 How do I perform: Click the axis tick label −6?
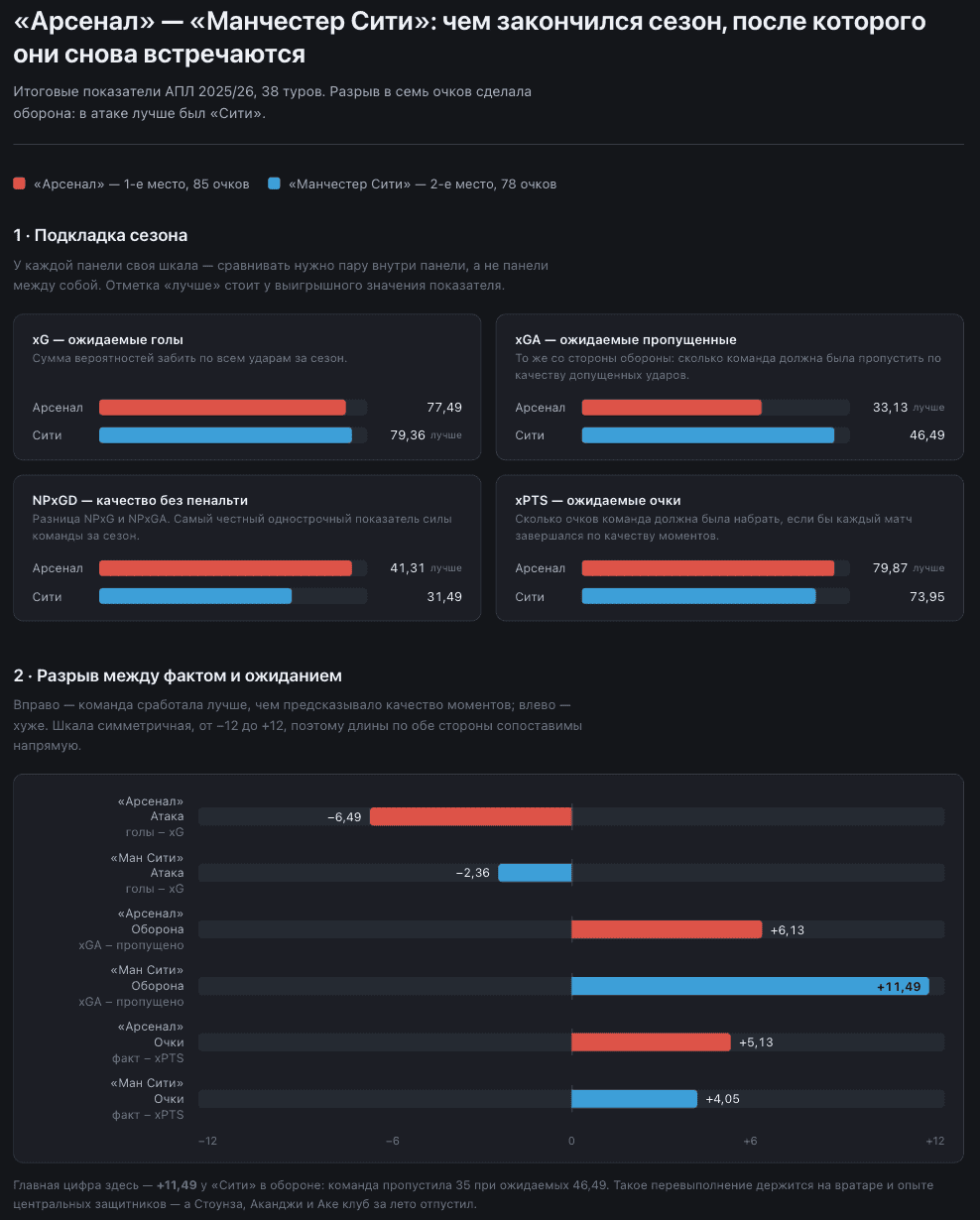(393, 1142)
